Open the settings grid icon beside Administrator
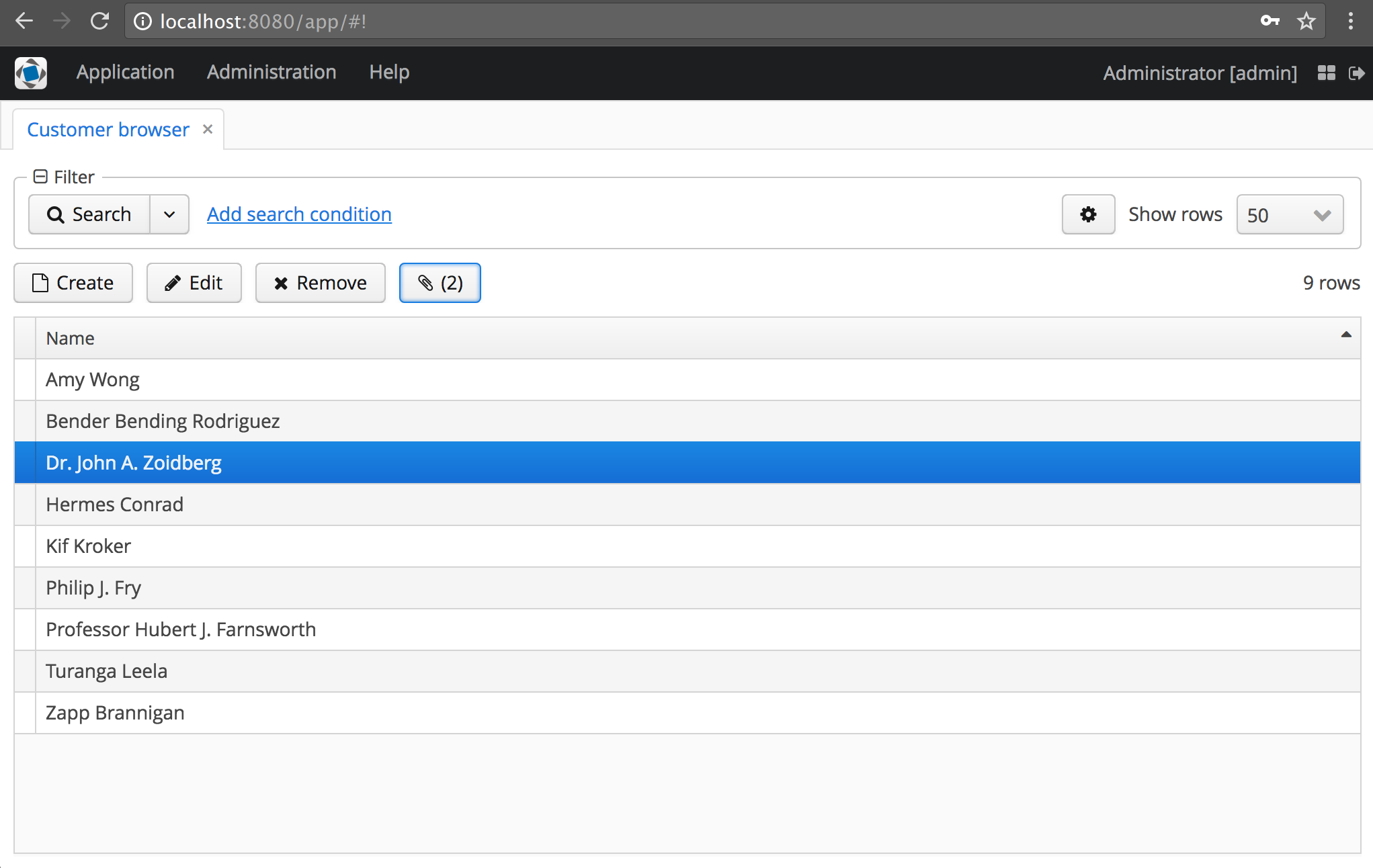Image resolution: width=1373 pixels, height=868 pixels. pos(1326,73)
